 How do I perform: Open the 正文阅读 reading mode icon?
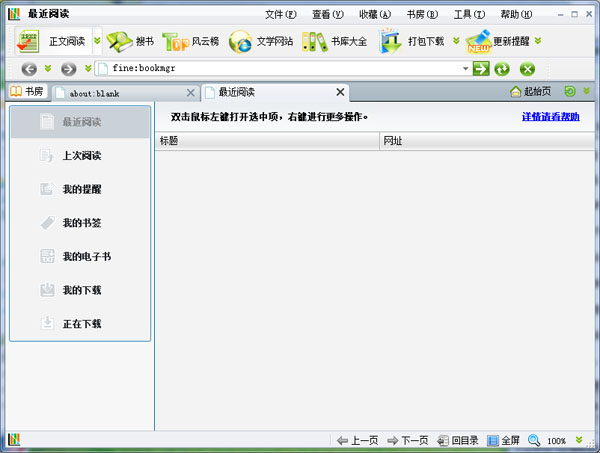click(x=28, y=41)
